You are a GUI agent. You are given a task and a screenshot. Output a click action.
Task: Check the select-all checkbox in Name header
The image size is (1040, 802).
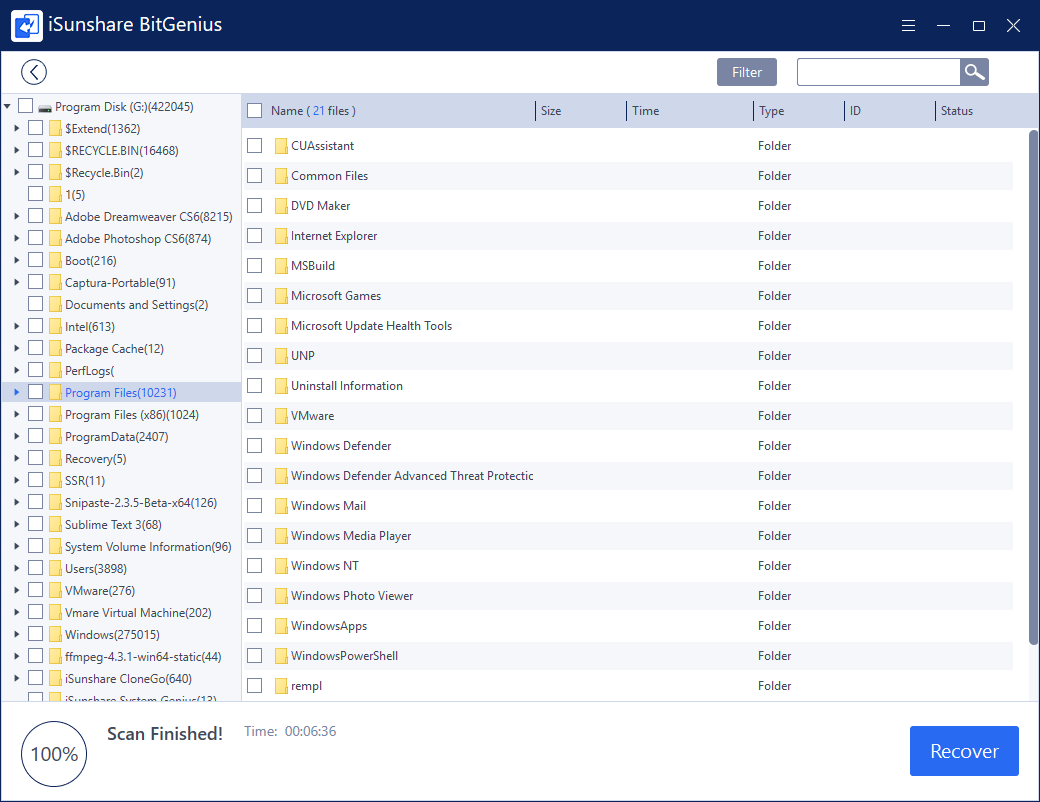[x=255, y=111]
